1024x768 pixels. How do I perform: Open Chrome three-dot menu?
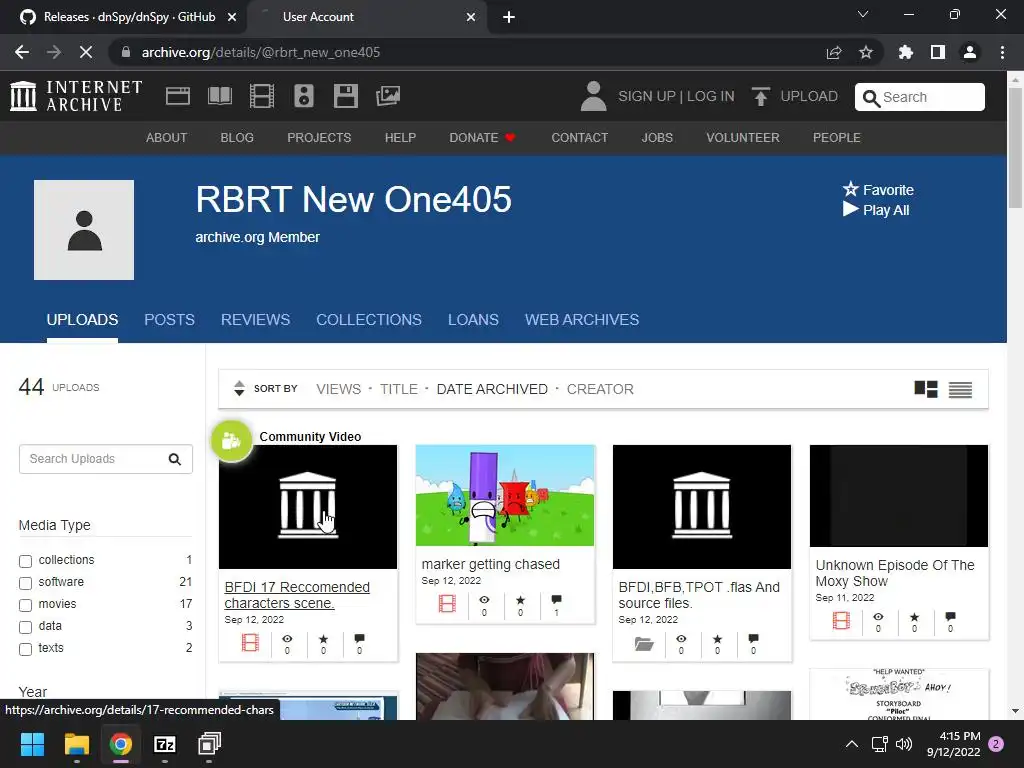point(1002,52)
